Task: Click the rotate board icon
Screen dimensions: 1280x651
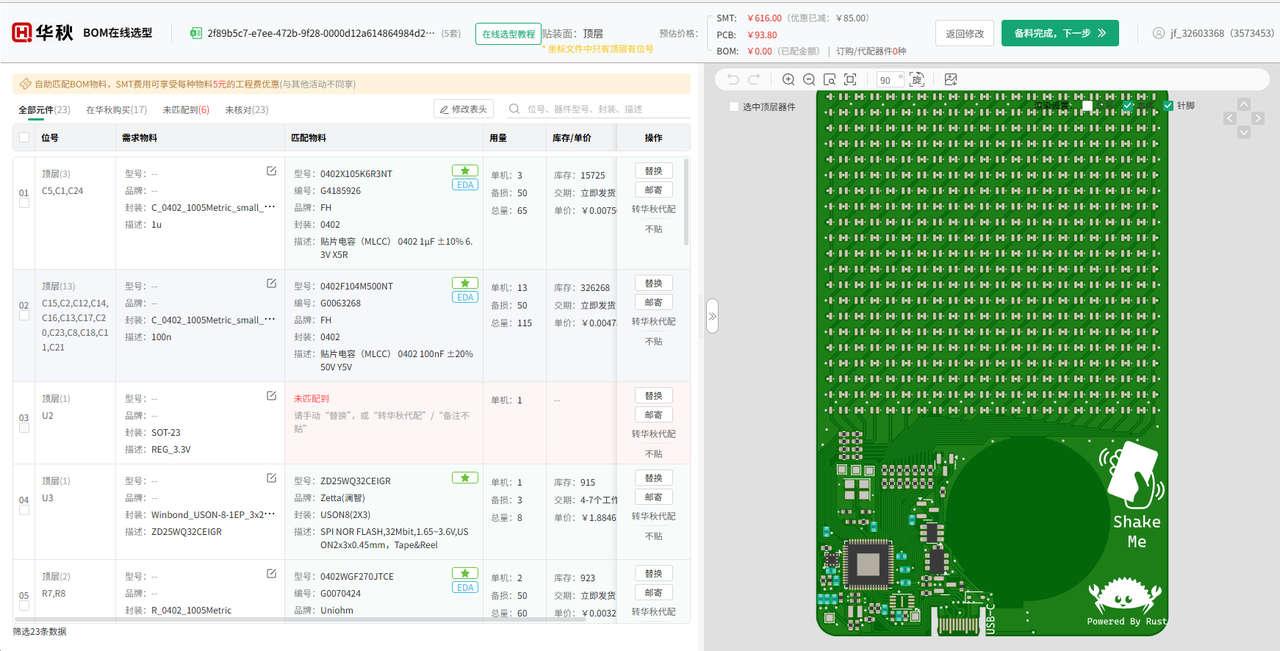Action: click(916, 79)
